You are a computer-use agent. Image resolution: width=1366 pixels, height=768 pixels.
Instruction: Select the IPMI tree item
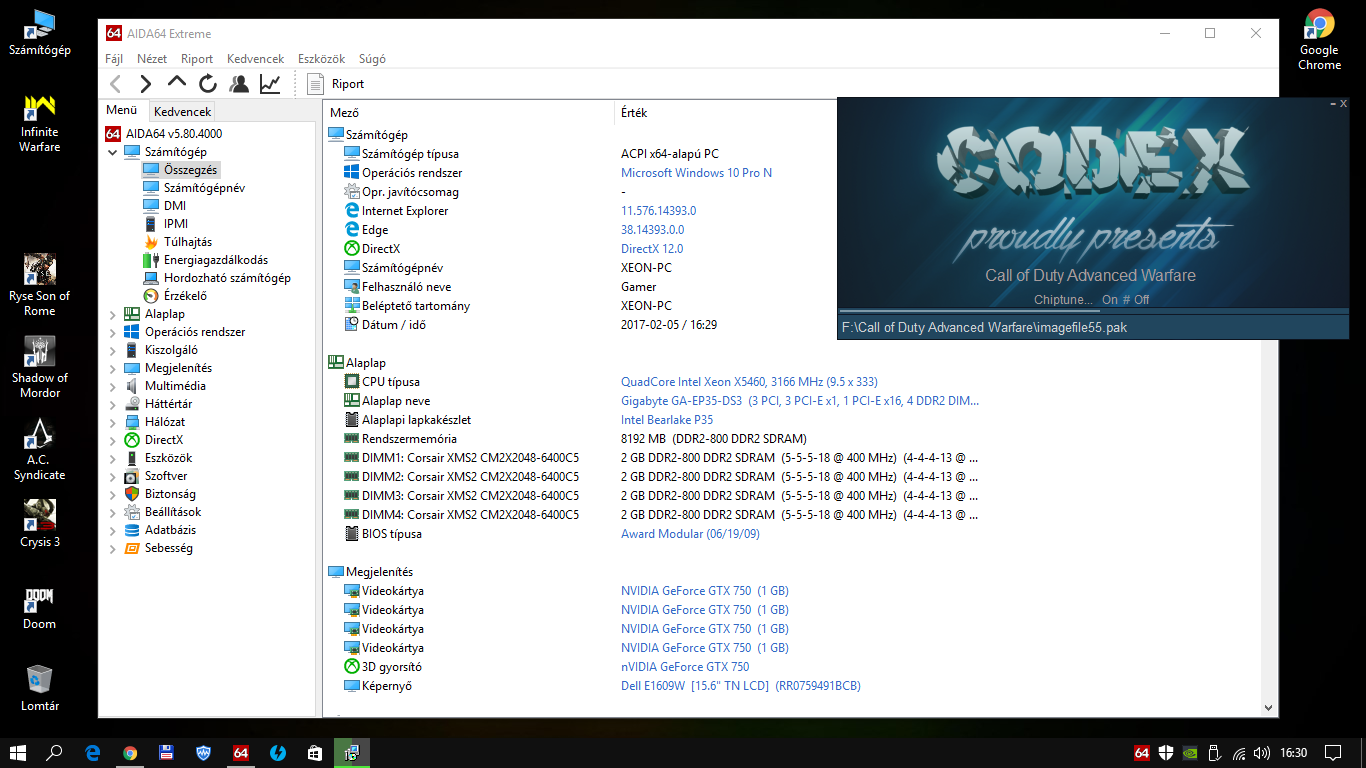[176, 224]
